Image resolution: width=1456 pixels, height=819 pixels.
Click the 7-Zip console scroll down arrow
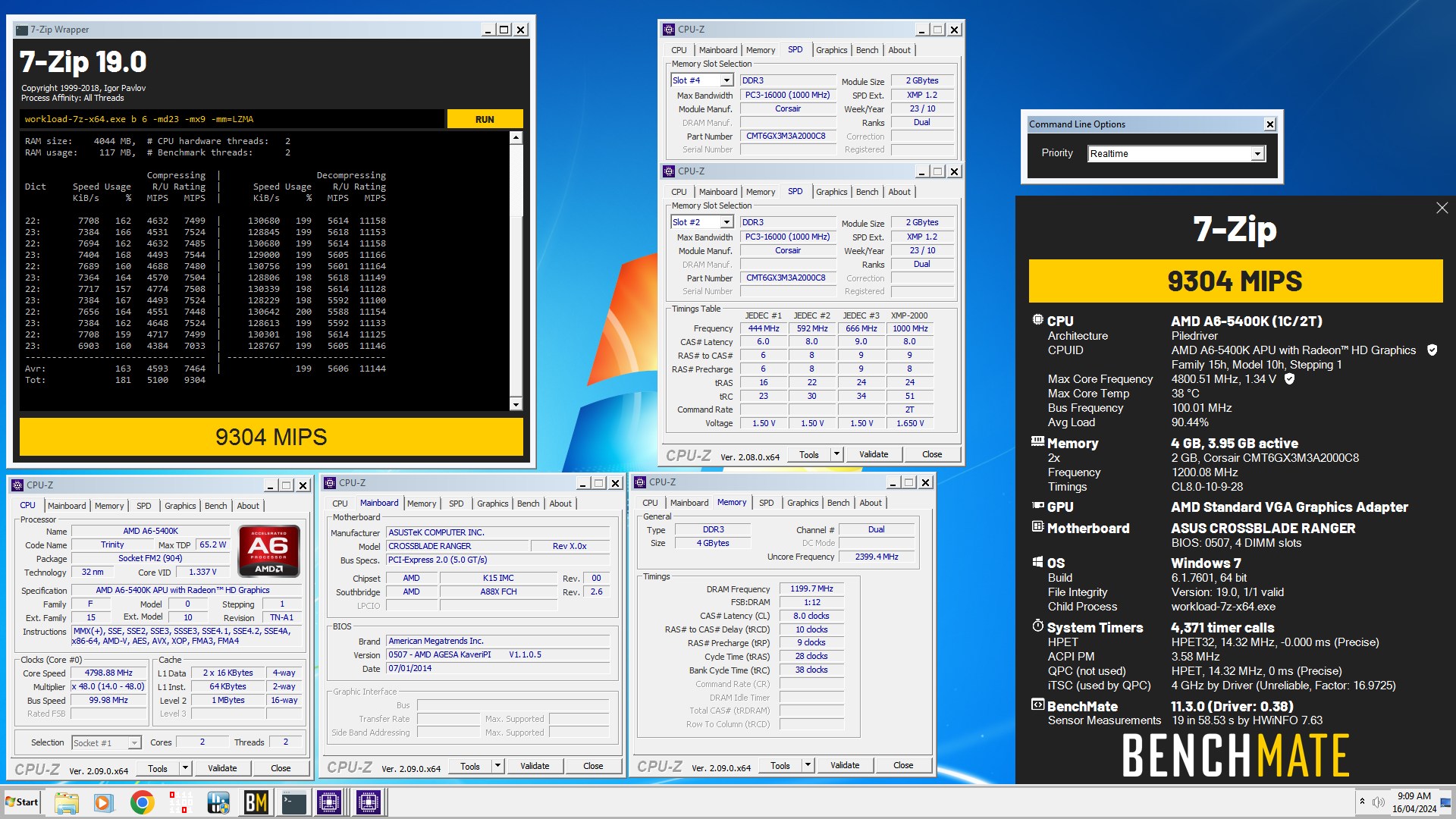pos(516,405)
